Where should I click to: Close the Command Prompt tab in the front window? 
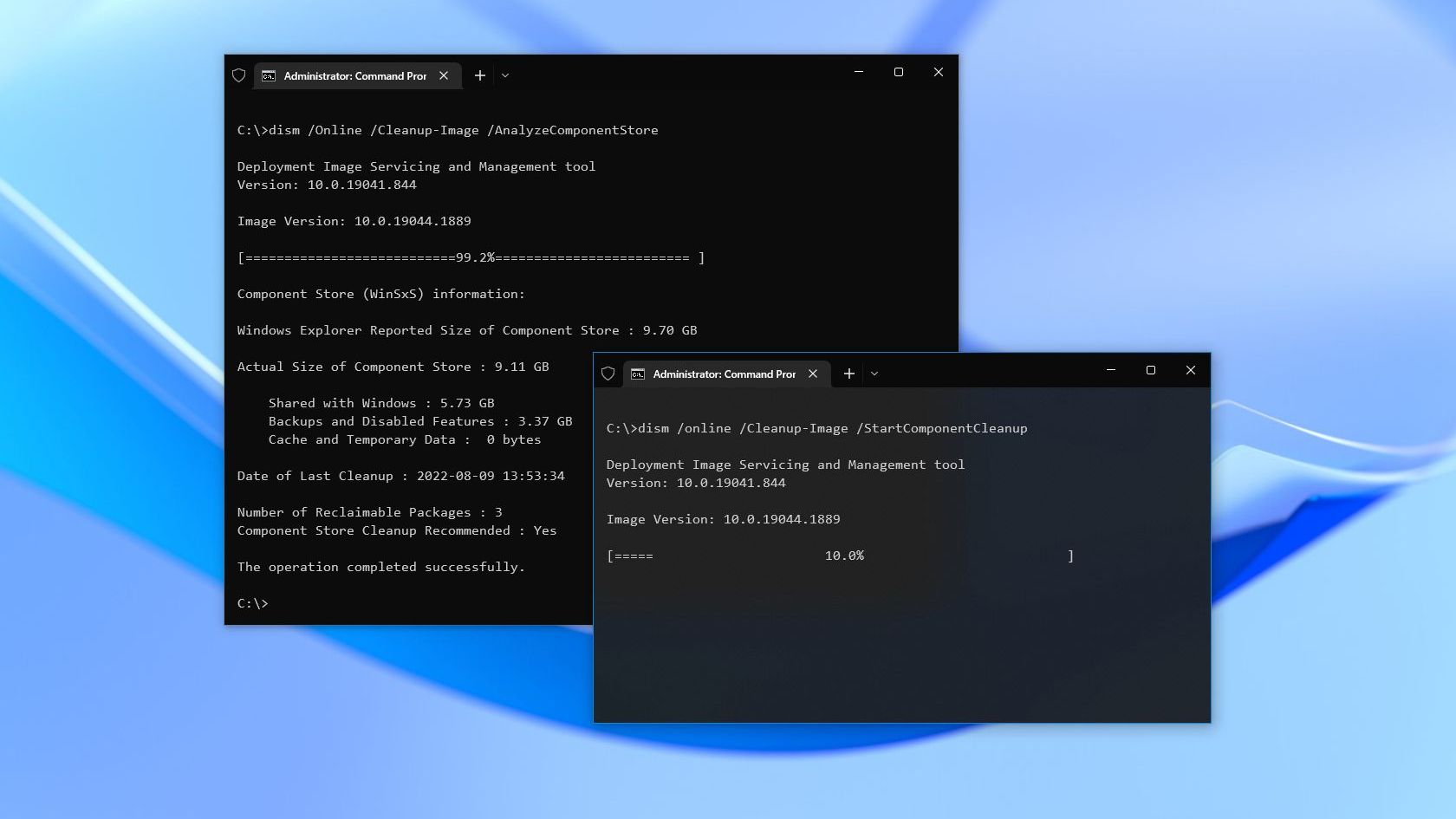pyautogui.click(x=813, y=374)
